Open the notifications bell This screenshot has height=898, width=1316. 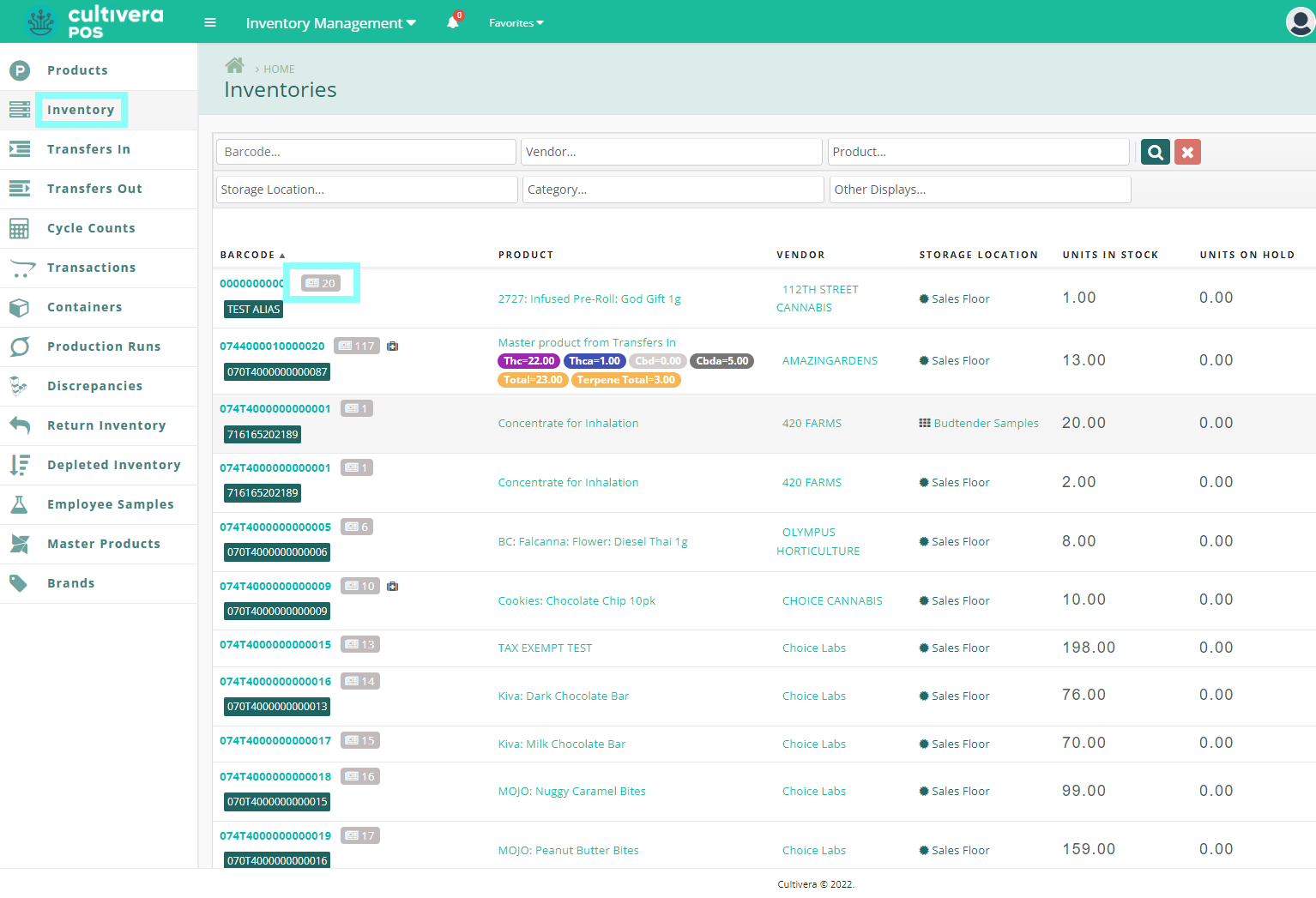453,22
